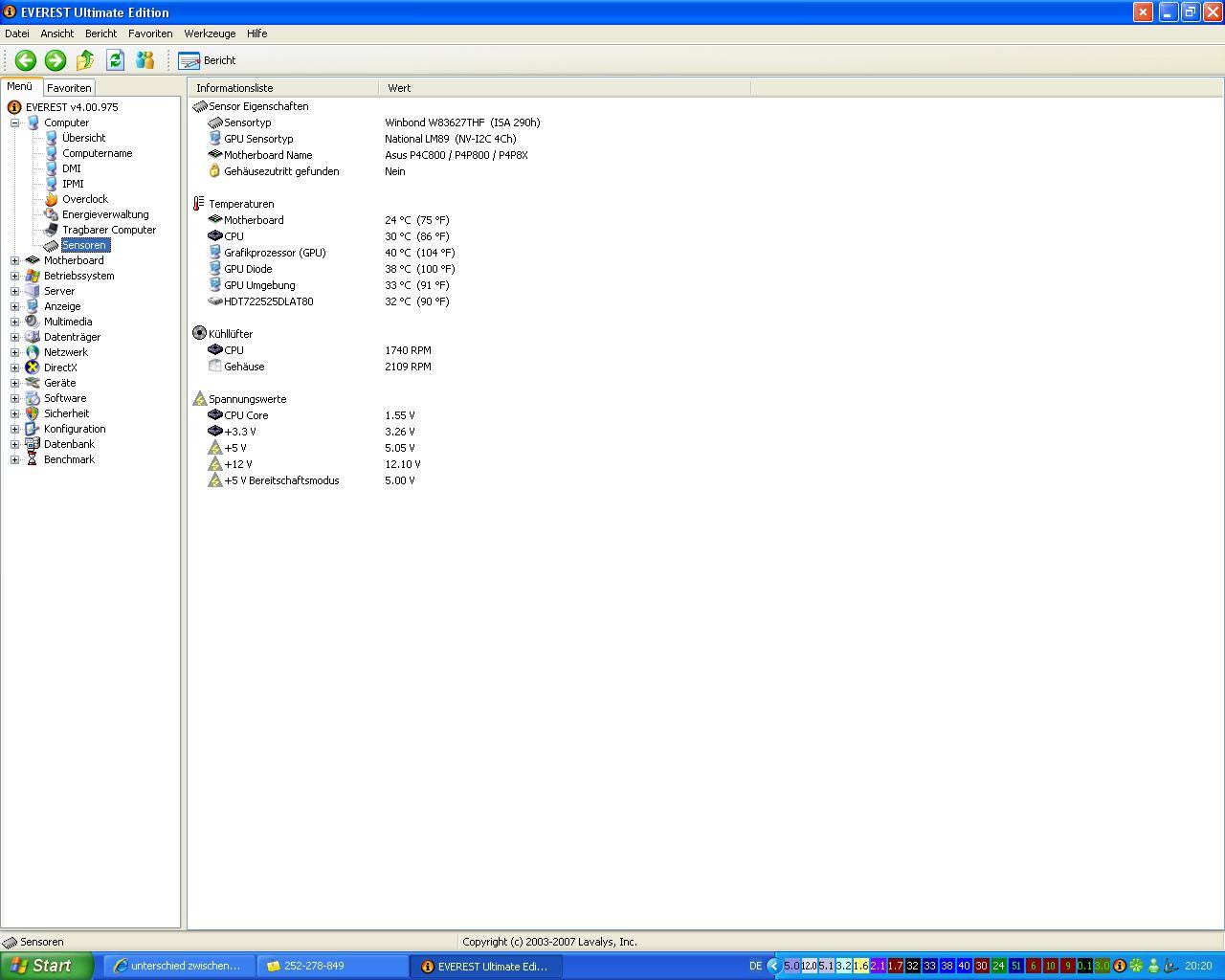
Task: Click the Overclock flame icon
Action: pos(52,199)
